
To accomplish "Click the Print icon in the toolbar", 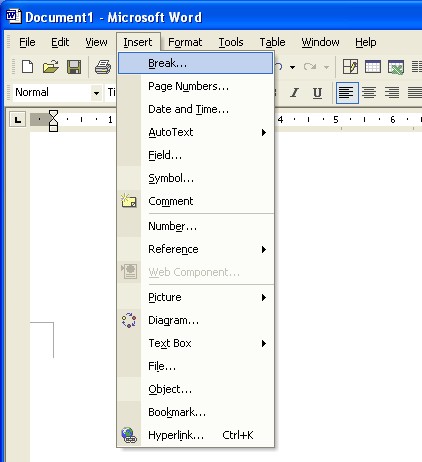I will click(103, 67).
